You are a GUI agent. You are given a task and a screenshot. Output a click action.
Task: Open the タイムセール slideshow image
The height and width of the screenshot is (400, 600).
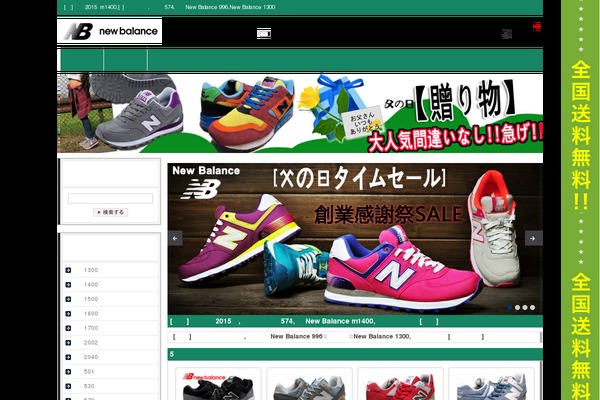tap(355, 239)
